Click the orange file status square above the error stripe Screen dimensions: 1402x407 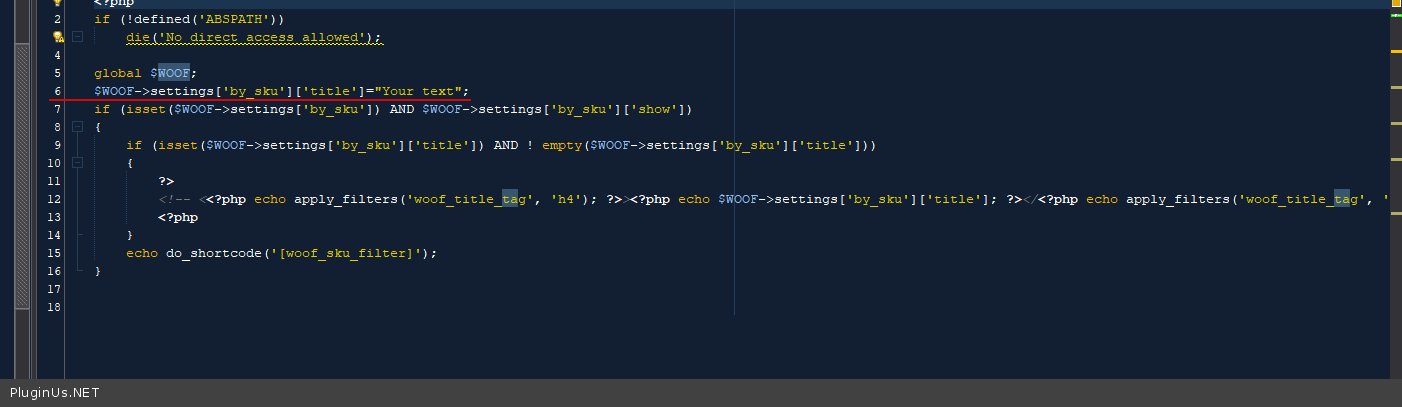pyautogui.click(x=1396, y=4)
